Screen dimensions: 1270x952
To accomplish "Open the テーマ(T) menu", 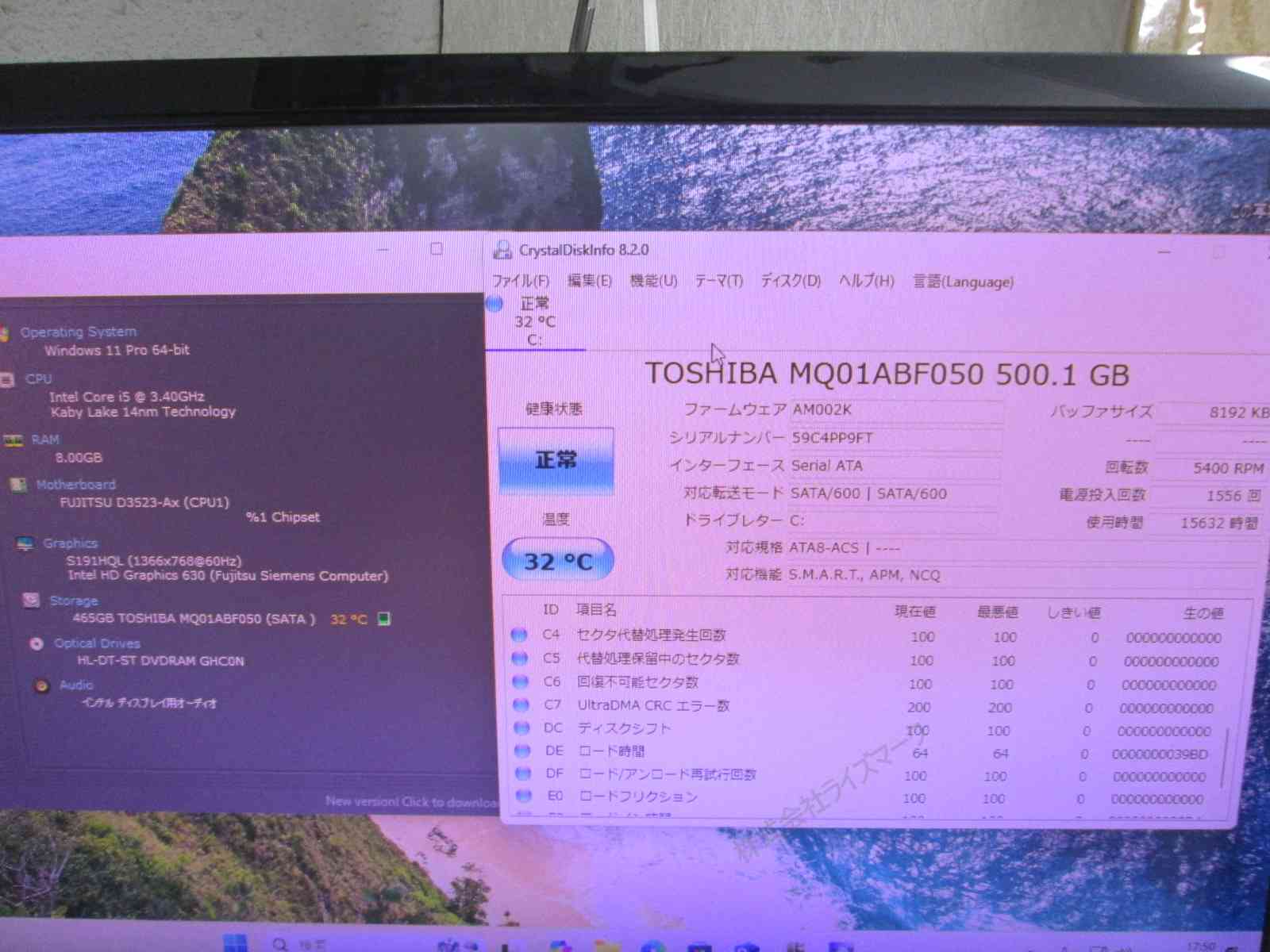I will pos(718,281).
